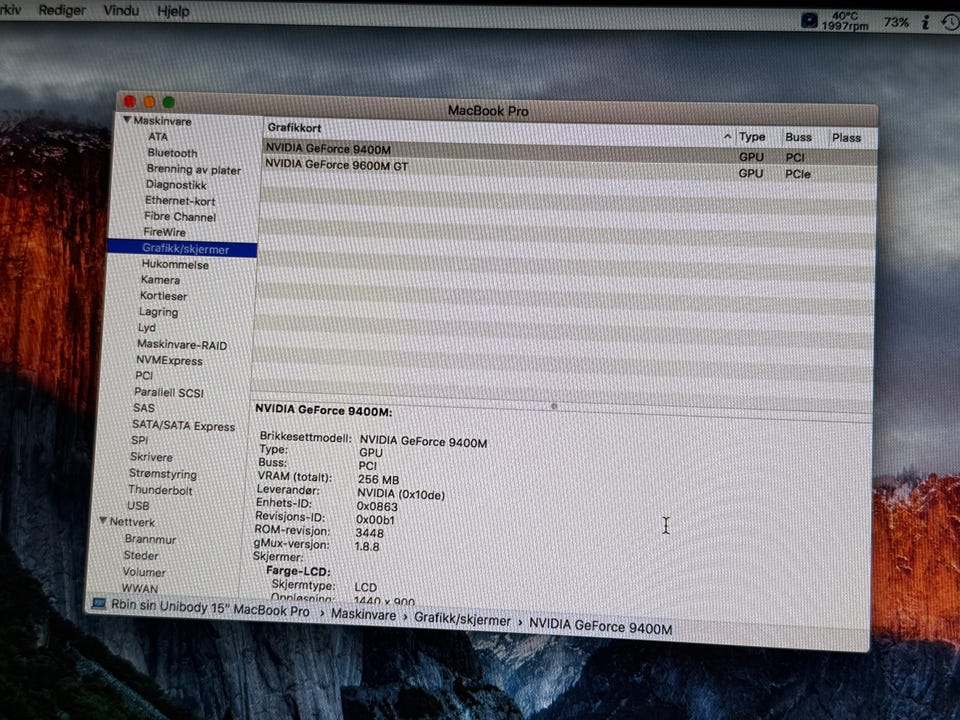This screenshot has height=720, width=960.
Task: Select Lyd in the sidebar
Action: click(x=147, y=328)
